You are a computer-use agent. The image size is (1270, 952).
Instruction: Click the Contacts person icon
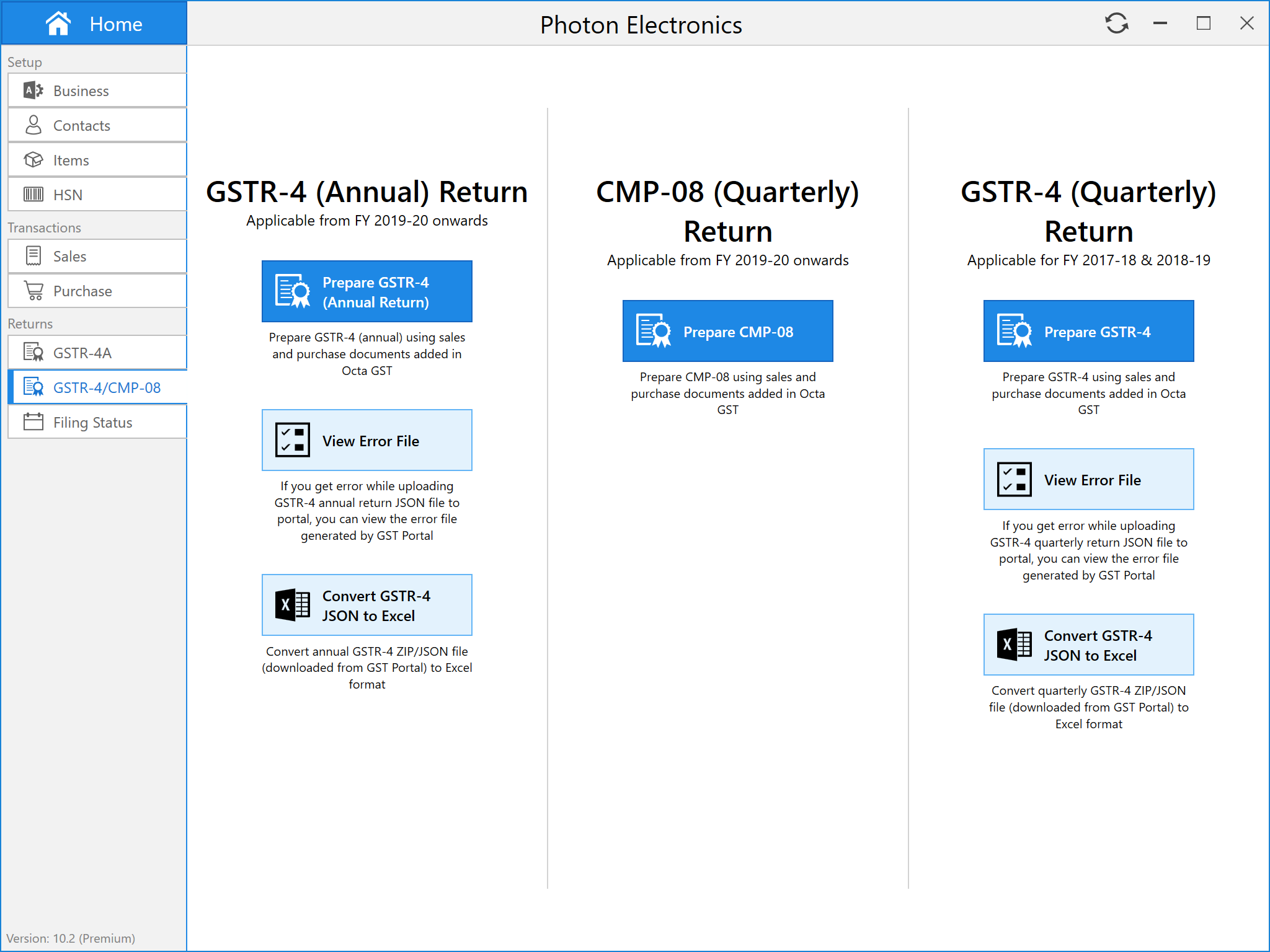pyautogui.click(x=33, y=125)
